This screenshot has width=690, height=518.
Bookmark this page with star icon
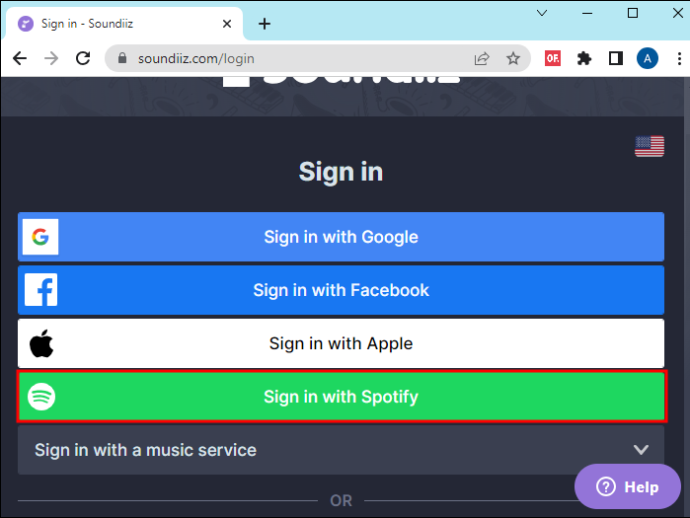click(513, 59)
